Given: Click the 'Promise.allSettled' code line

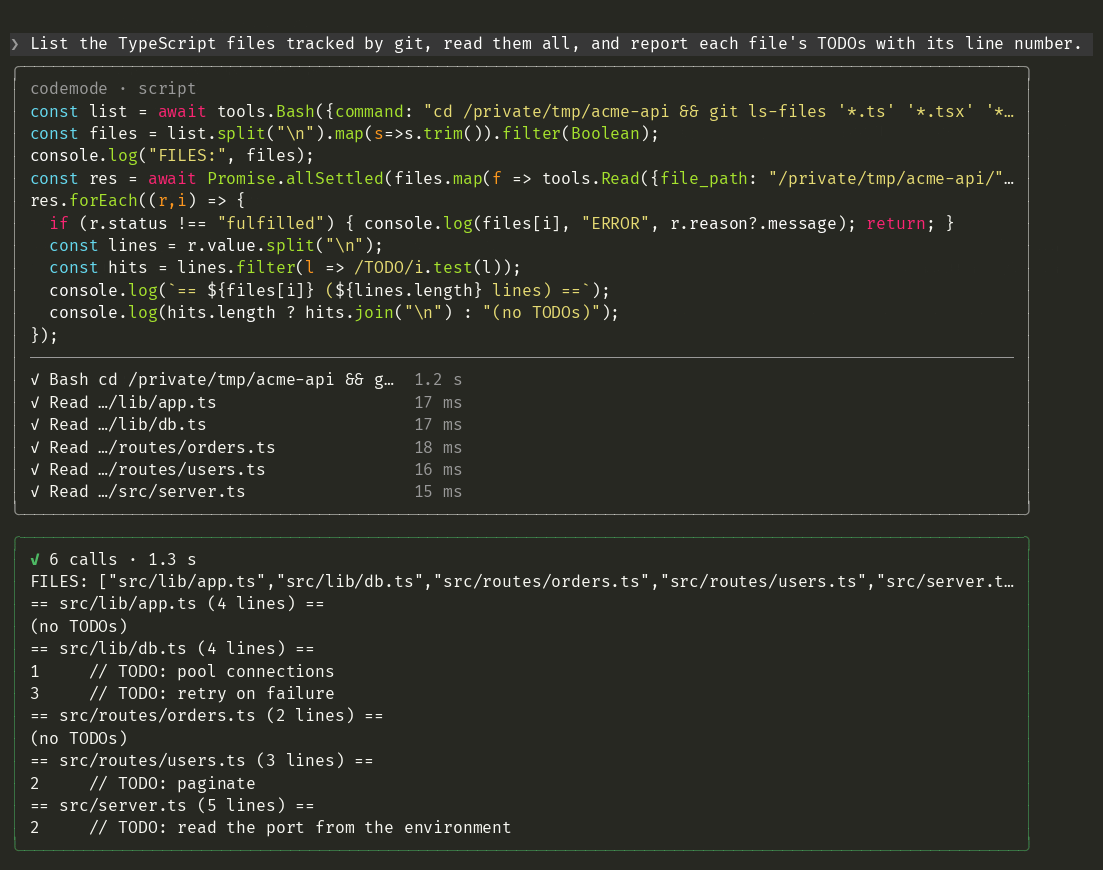Looking at the screenshot, I should click(x=522, y=179).
